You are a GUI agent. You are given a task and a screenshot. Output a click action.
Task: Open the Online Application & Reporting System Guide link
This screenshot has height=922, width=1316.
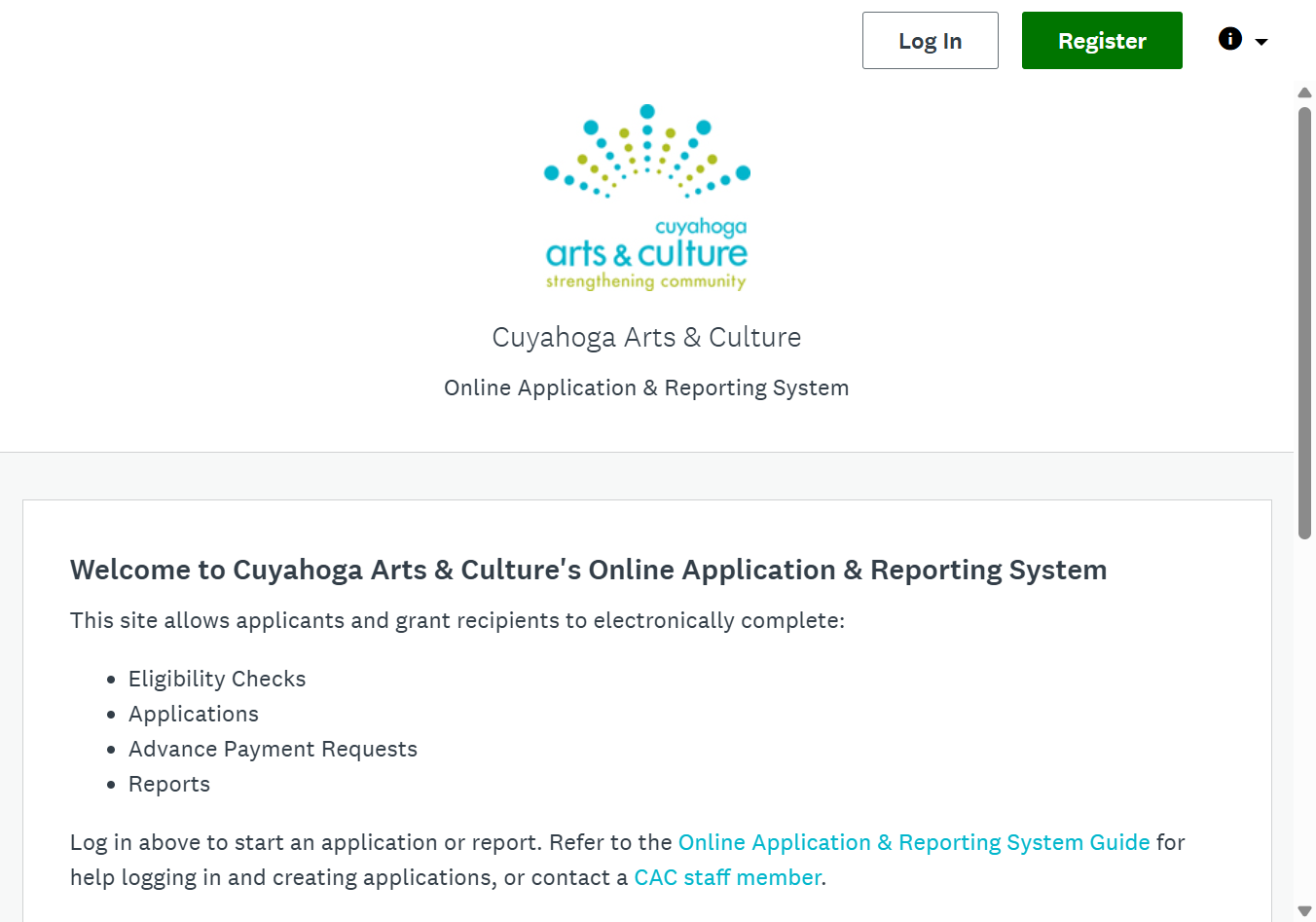pos(914,842)
